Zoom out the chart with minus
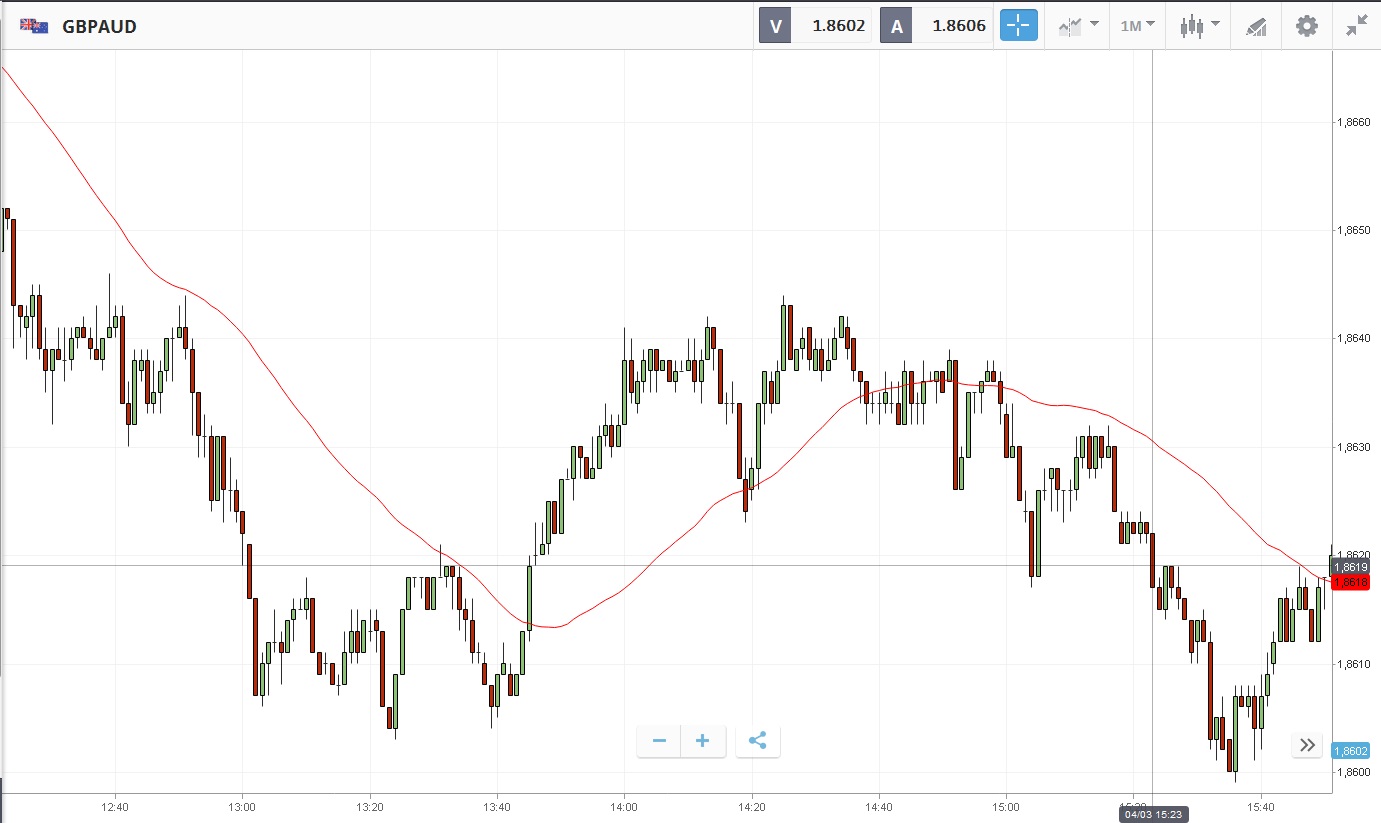Screen dimensions: 1381x823 (659, 741)
